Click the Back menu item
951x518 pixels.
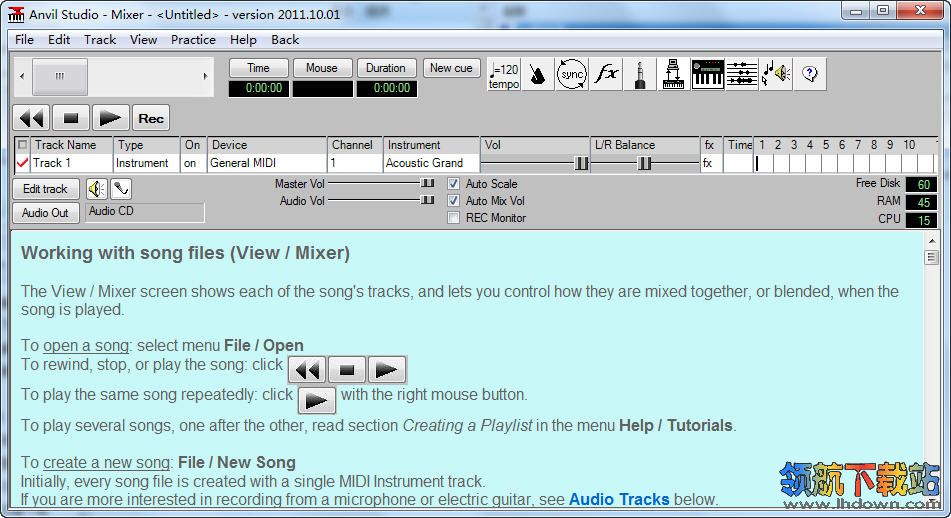click(285, 39)
